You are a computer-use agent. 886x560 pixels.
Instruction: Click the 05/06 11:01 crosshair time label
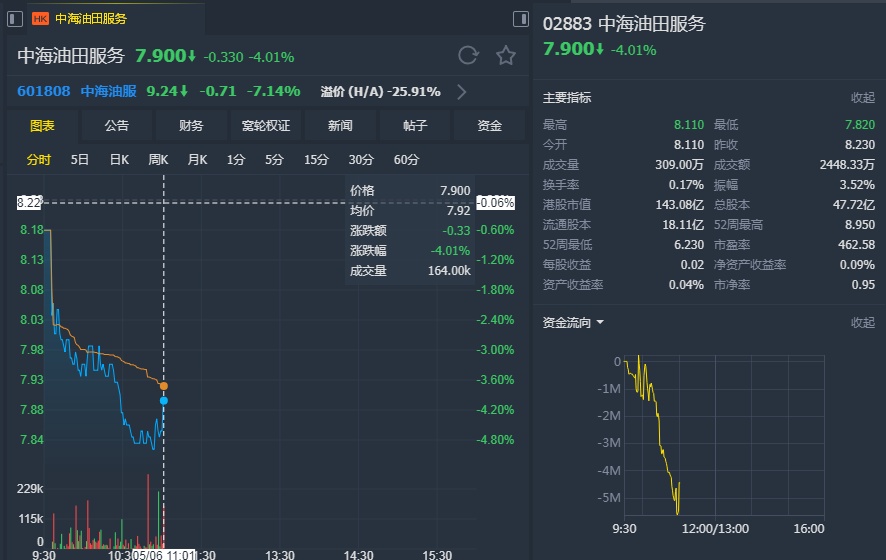pos(163,555)
